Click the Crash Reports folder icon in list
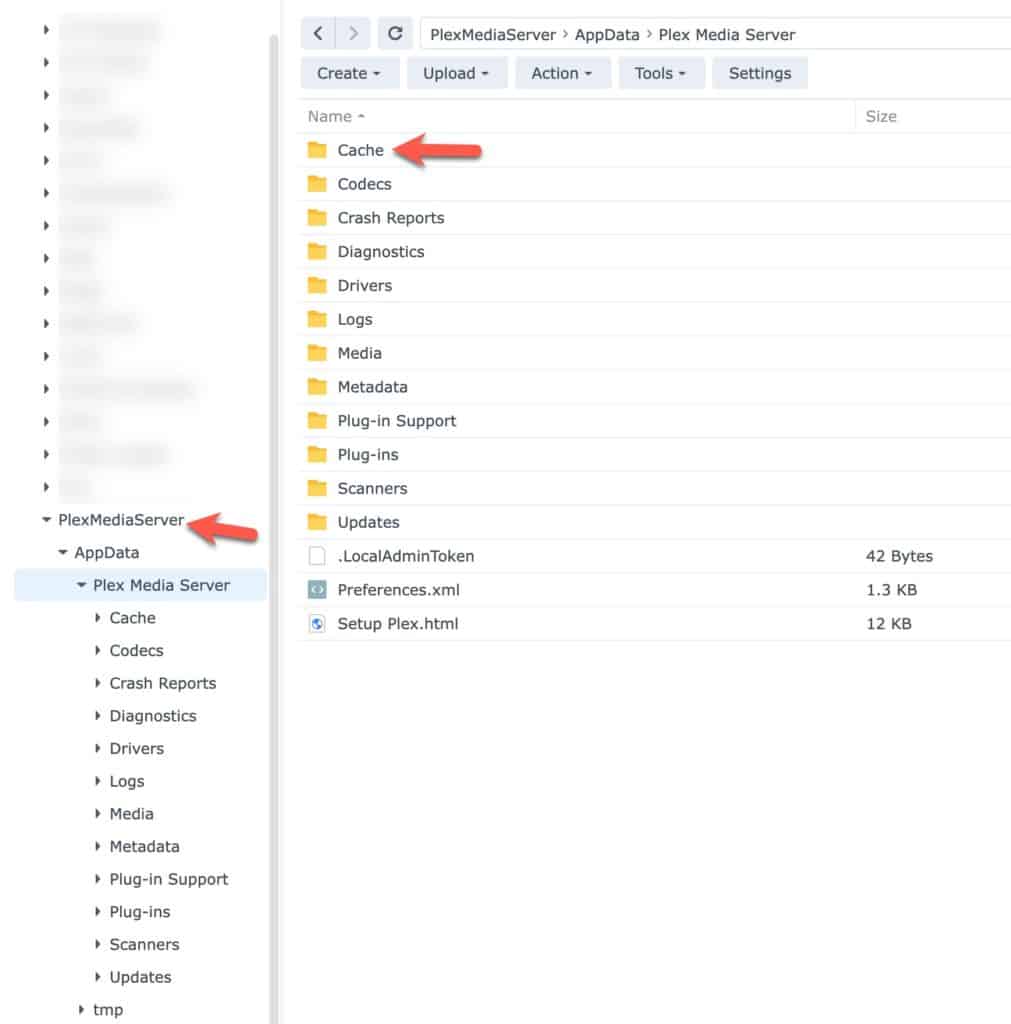This screenshot has height=1024, width=1011. [317, 218]
